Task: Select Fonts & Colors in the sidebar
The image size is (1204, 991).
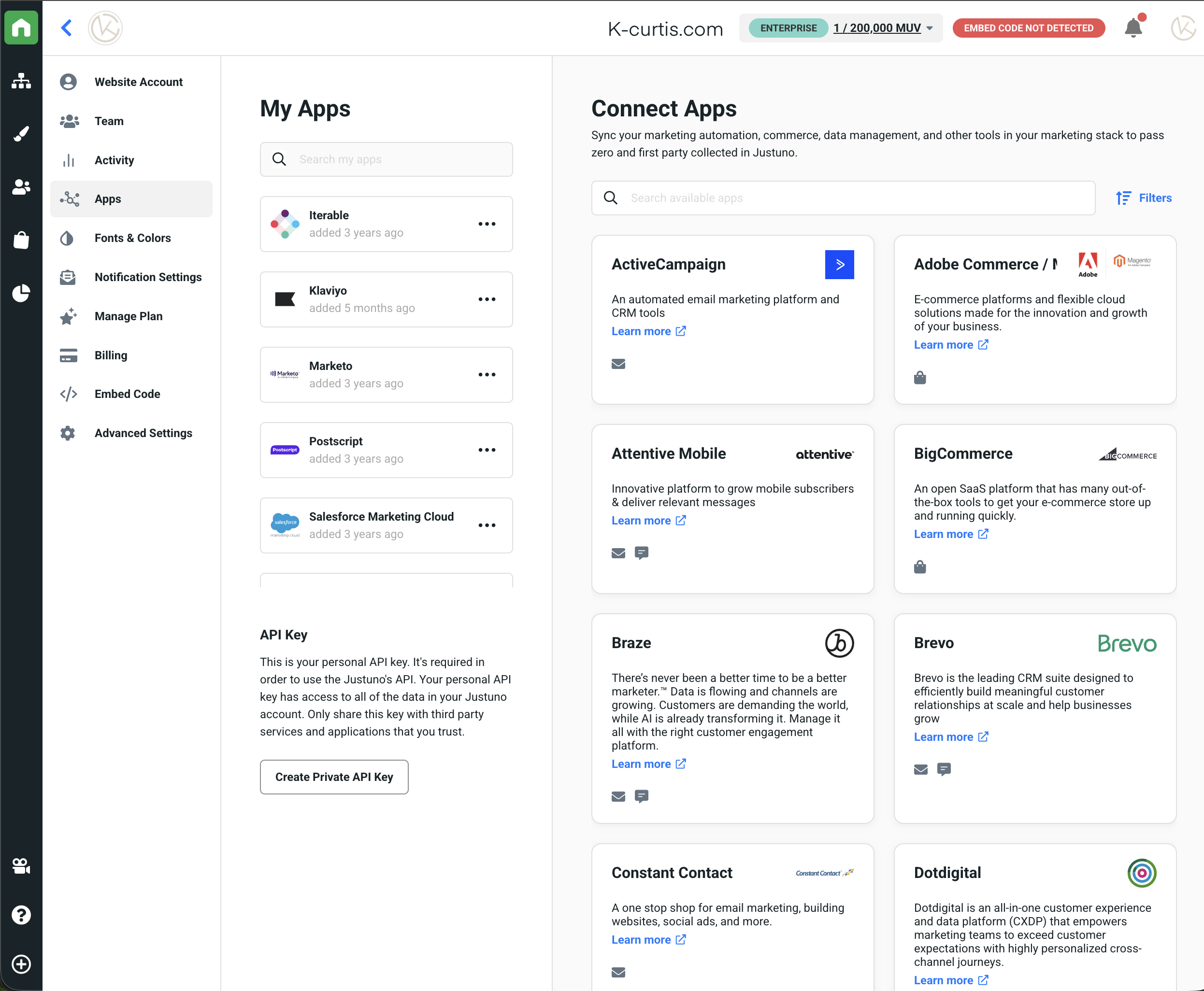Action: click(131, 238)
